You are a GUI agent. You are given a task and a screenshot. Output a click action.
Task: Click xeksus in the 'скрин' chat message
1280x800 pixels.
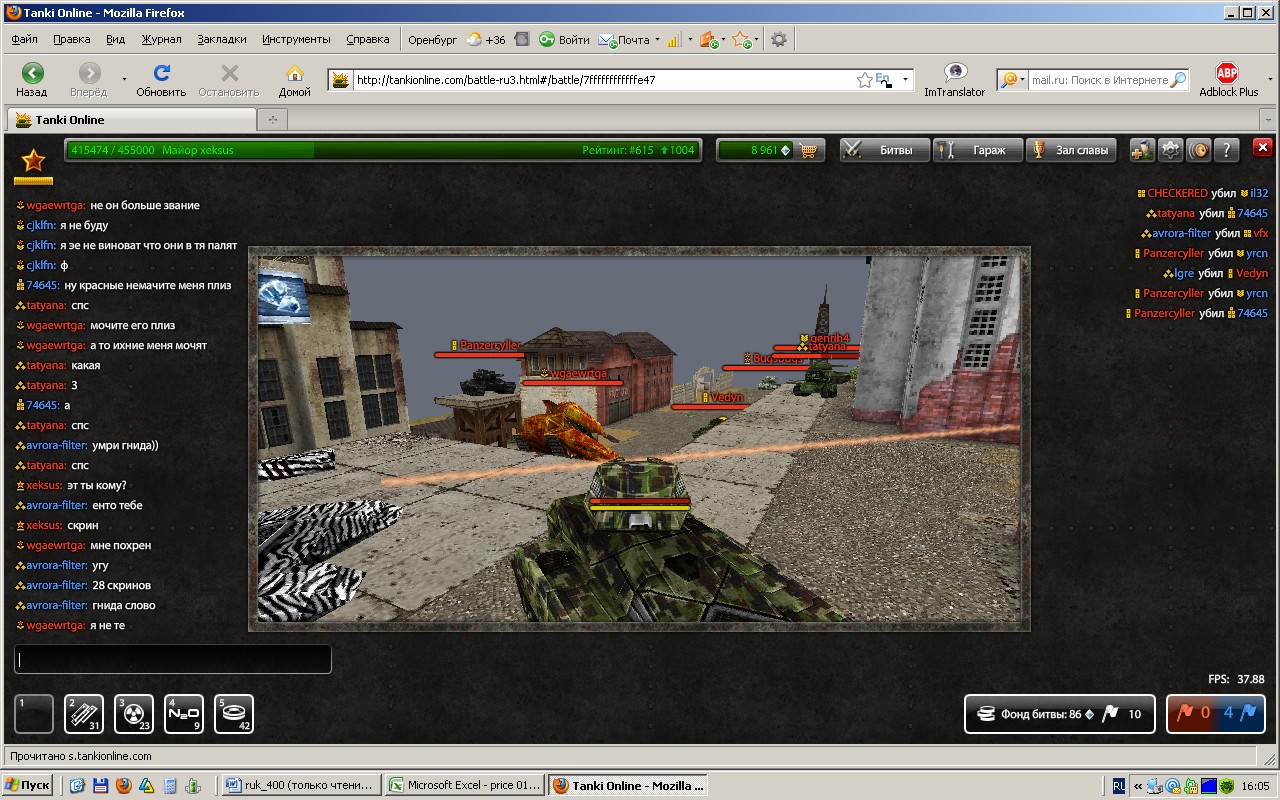click(44, 525)
